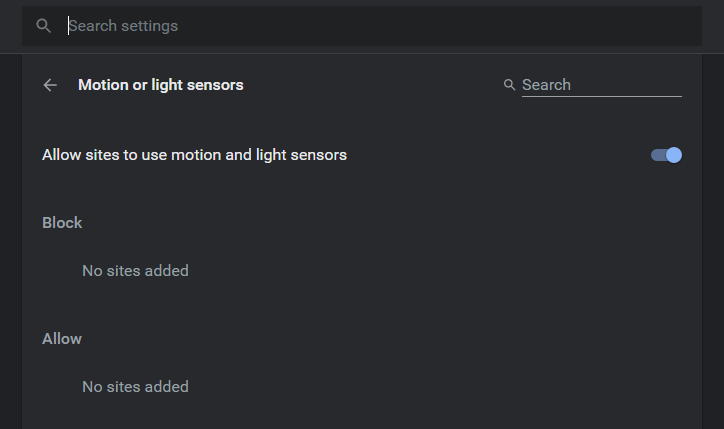Screen dimensions: 724x429
Task: Go back using the left arrow icon
Action: point(50,85)
